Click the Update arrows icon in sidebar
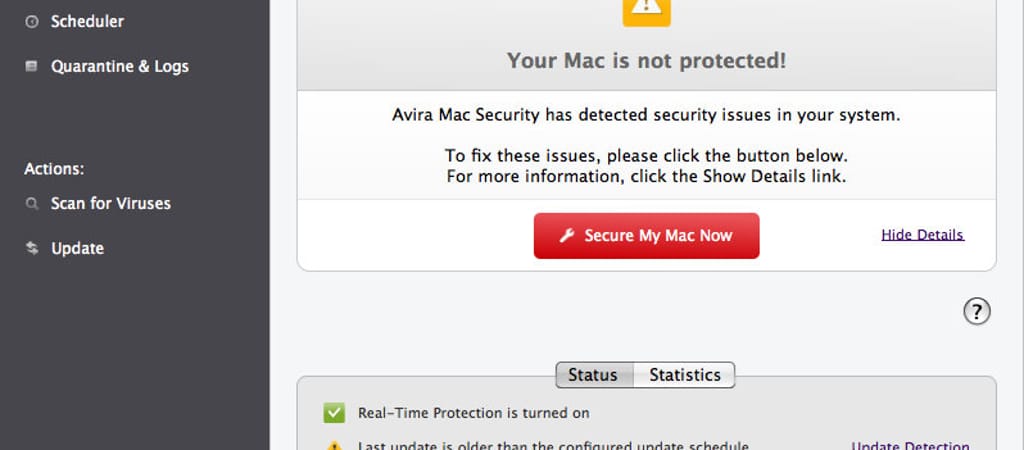Screen dimensions: 1024x450 coord(32,249)
